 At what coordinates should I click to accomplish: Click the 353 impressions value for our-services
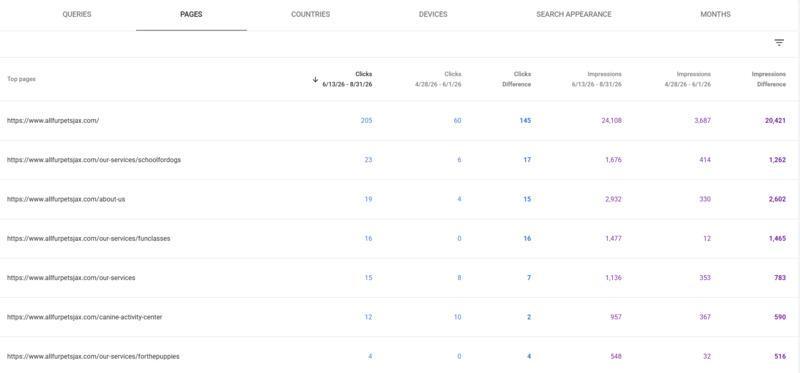[705, 278]
